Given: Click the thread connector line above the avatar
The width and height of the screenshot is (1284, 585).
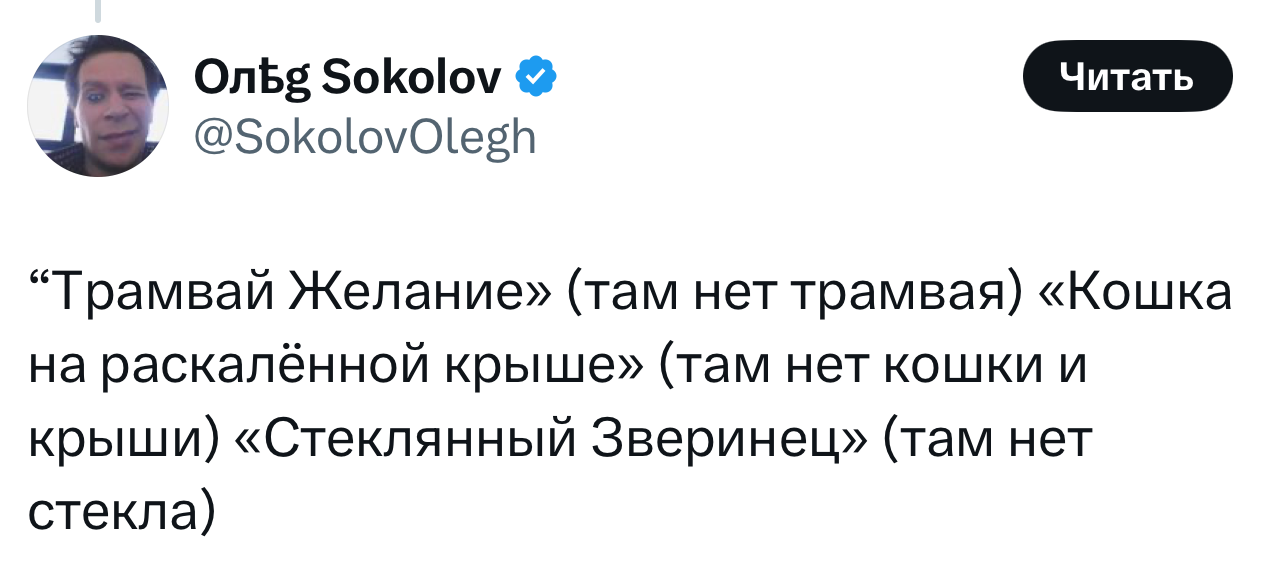Looking at the screenshot, I should click(99, 10).
